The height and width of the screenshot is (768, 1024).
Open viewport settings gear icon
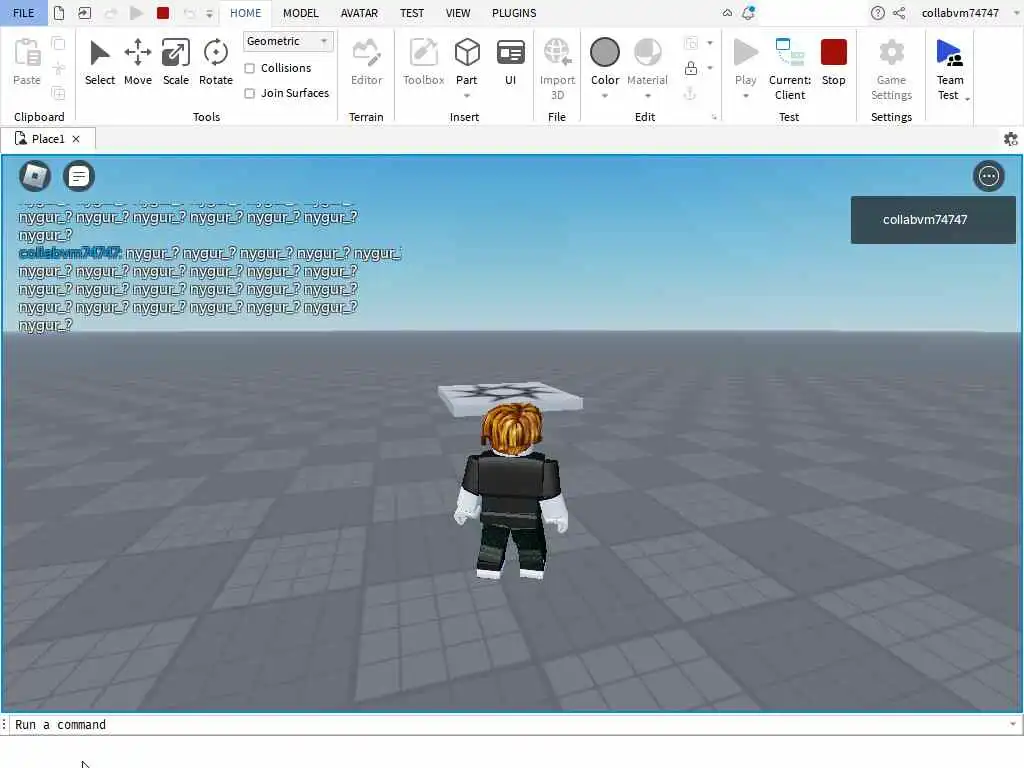click(x=1010, y=138)
